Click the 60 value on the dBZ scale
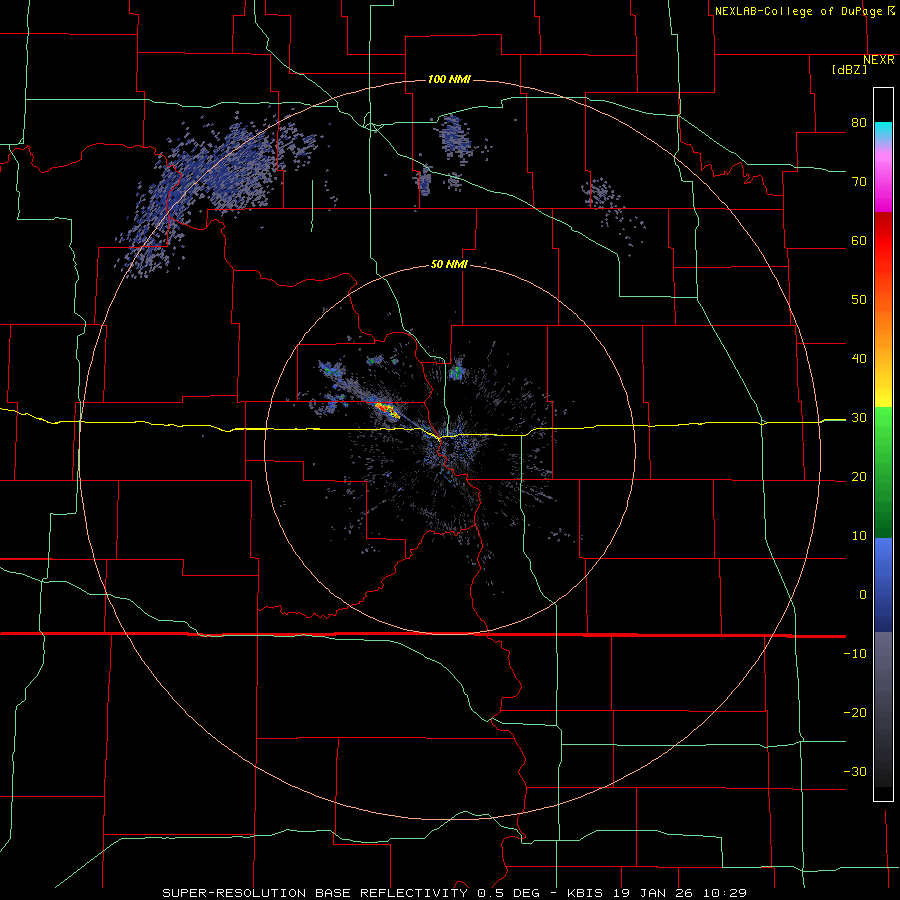 [x=859, y=240]
